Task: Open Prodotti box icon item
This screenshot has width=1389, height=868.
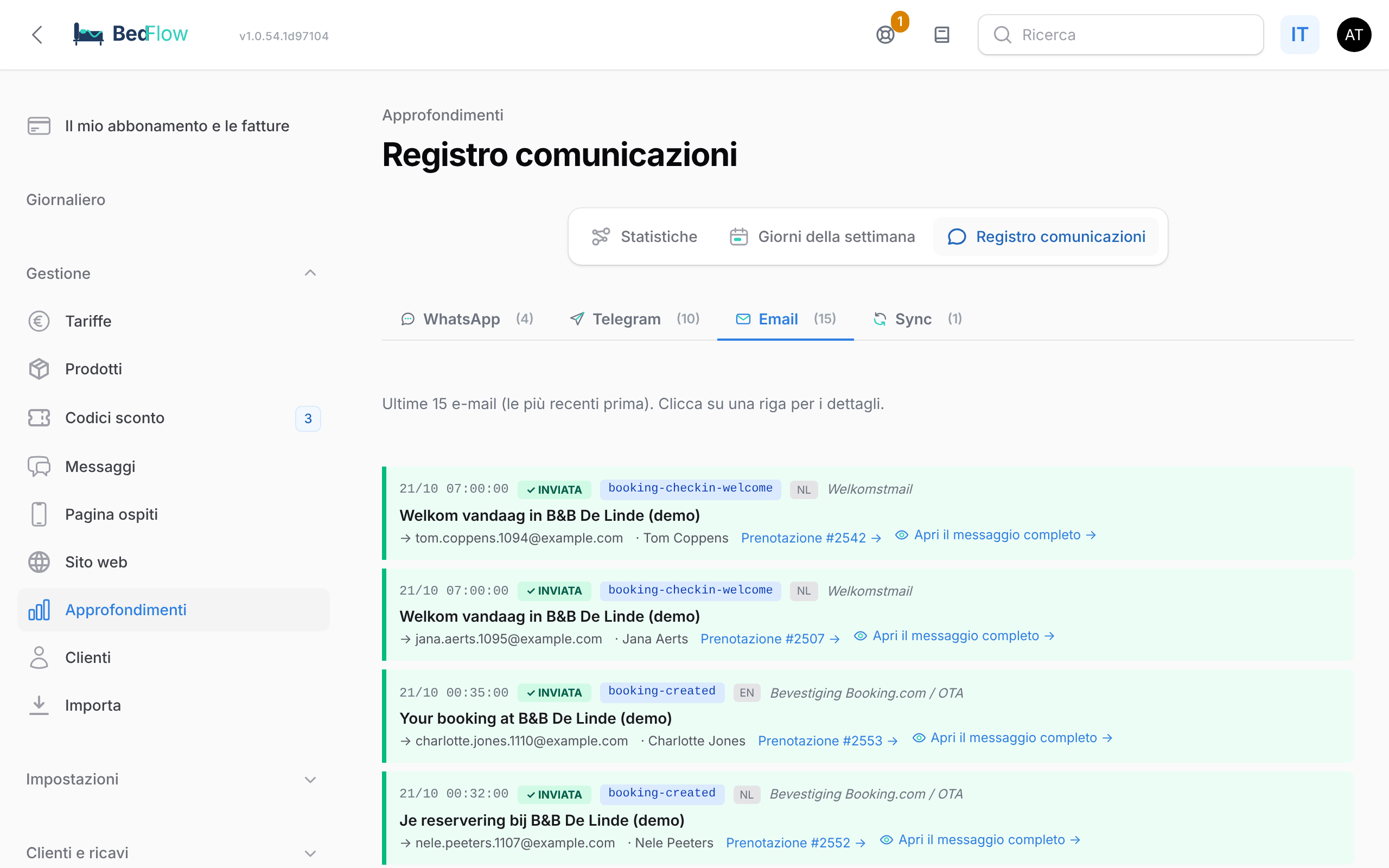Action: 173,368
